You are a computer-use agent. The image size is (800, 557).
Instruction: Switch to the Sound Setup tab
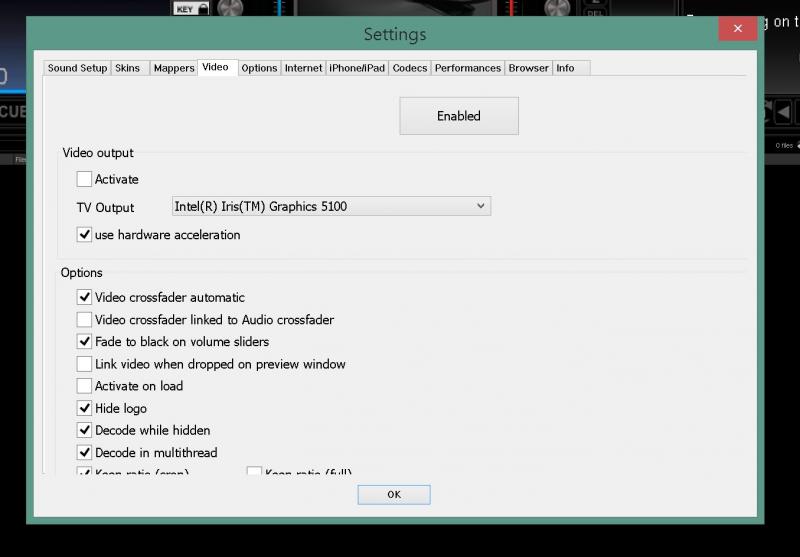point(77,68)
